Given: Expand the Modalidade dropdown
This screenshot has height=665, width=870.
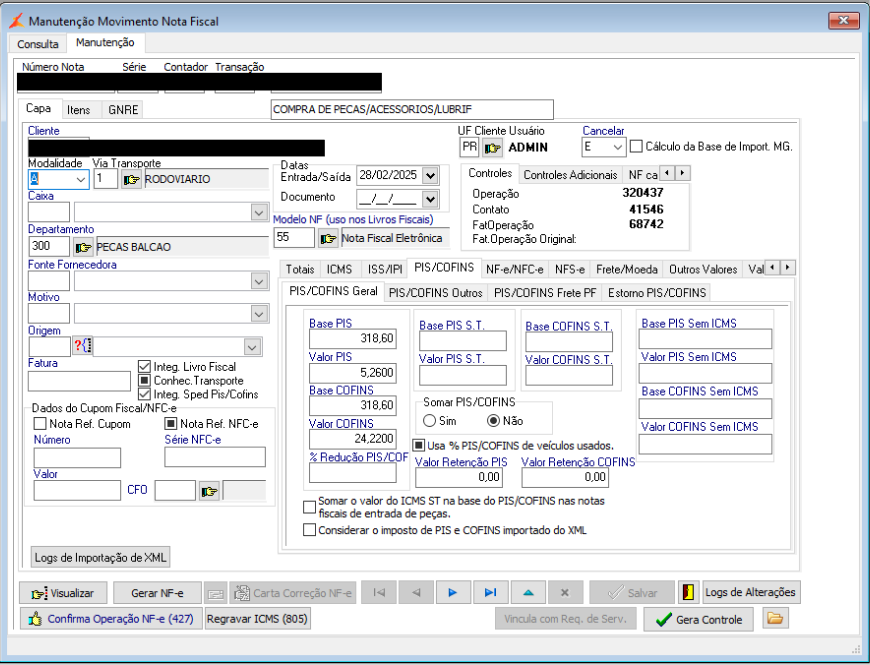Looking at the screenshot, I should 80,180.
